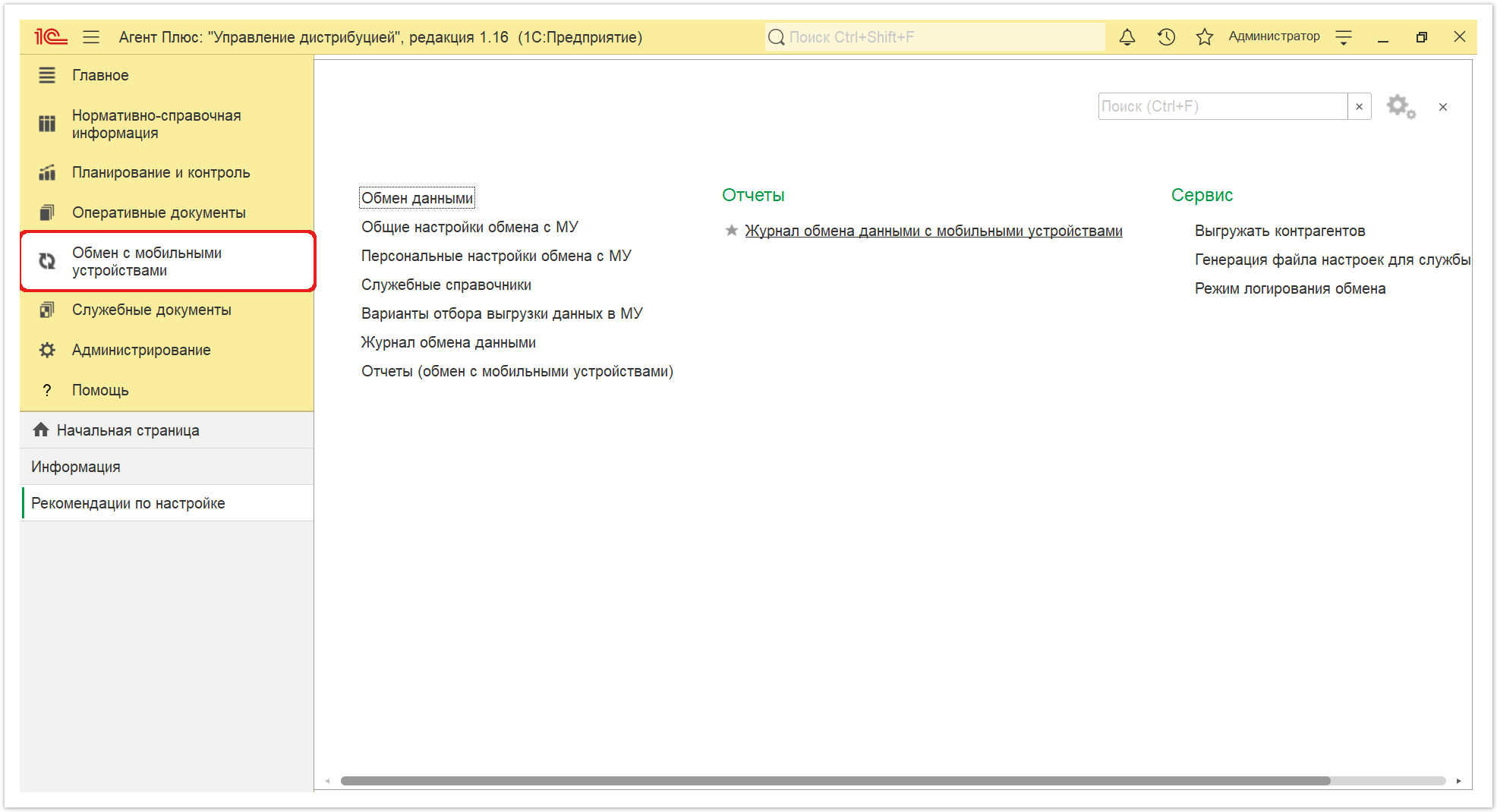Screen dimensions: 1497x812
Task: Click the Сервис group header
Action: tap(1202, 195)
